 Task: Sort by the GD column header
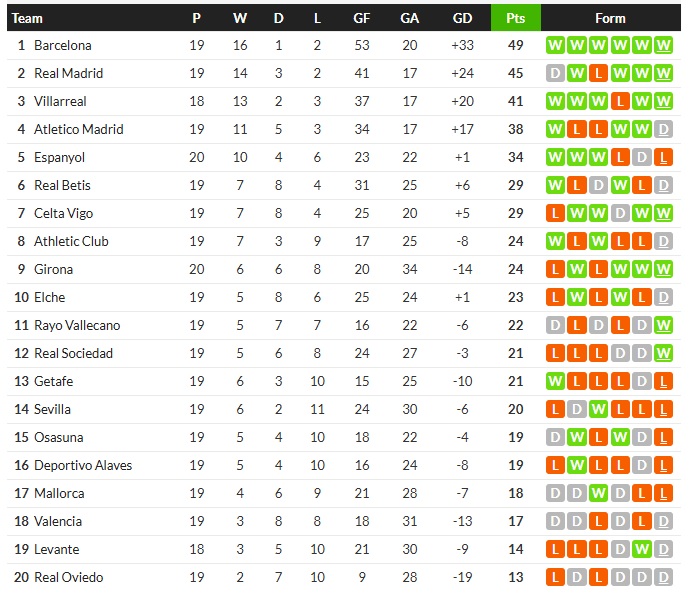click(462, 18)
